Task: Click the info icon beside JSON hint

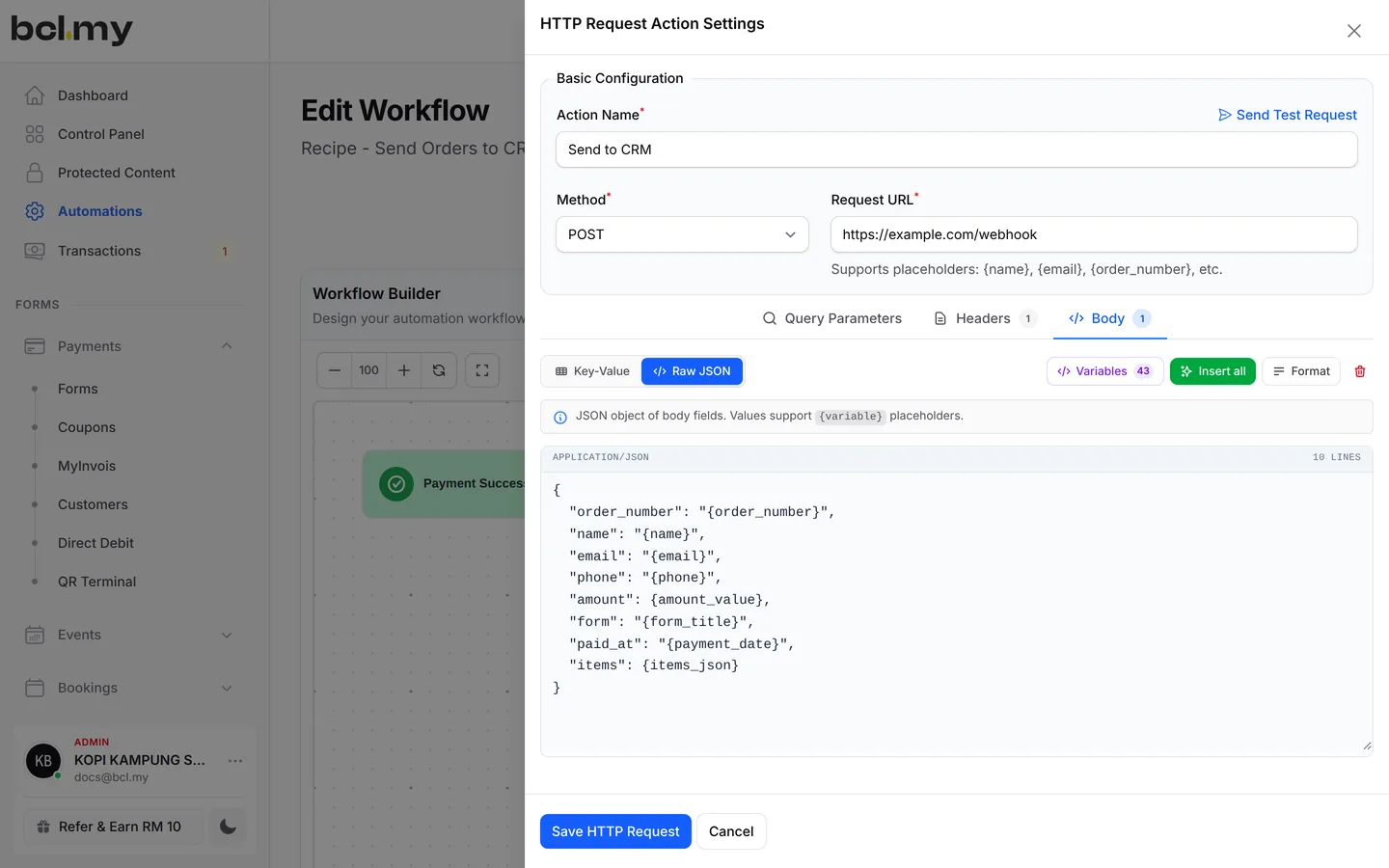Action: pyautogui.click(x=560, y=418)
